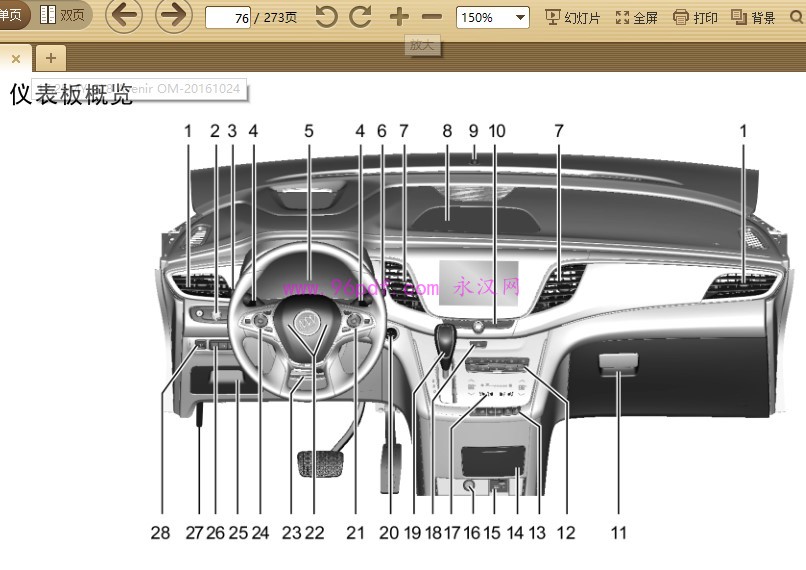Go to the next page arrow
The height and width of the screenshot is (570, 806).
pos(174,16)
